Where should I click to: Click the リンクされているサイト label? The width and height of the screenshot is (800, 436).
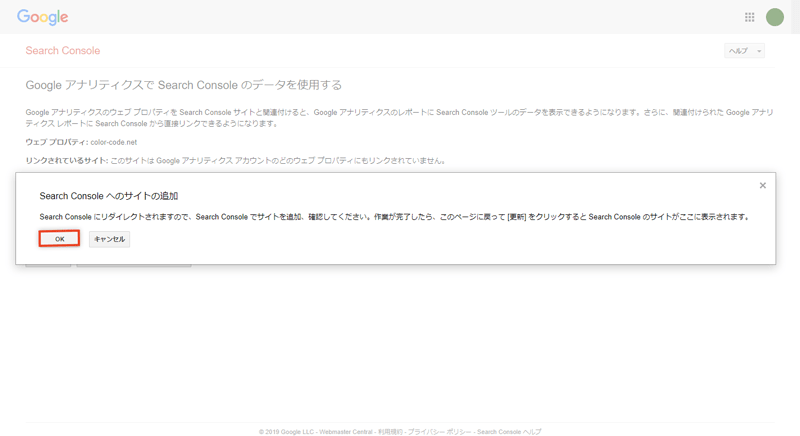[67, 161]
